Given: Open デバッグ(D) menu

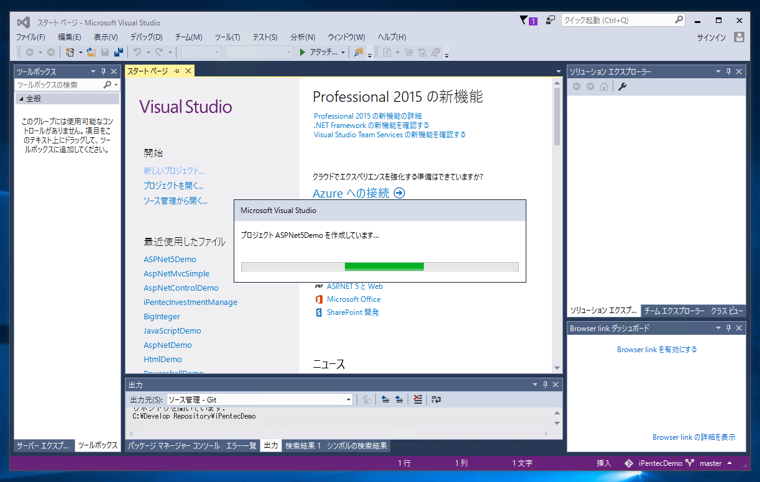Looking at the screenshot, I should [x=146, y=37].
